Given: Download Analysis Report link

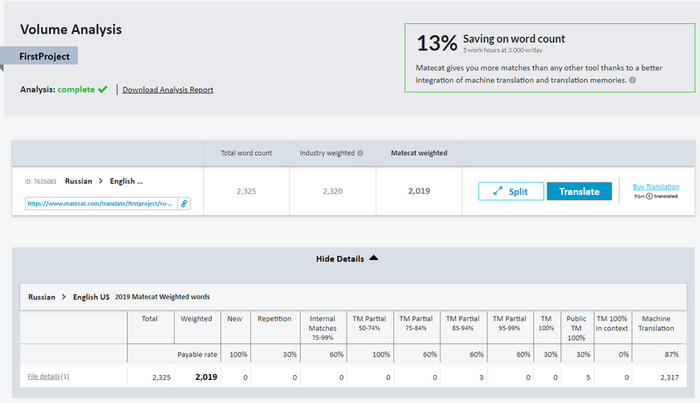Looking at the screenshot, I should tap(167, 90).
